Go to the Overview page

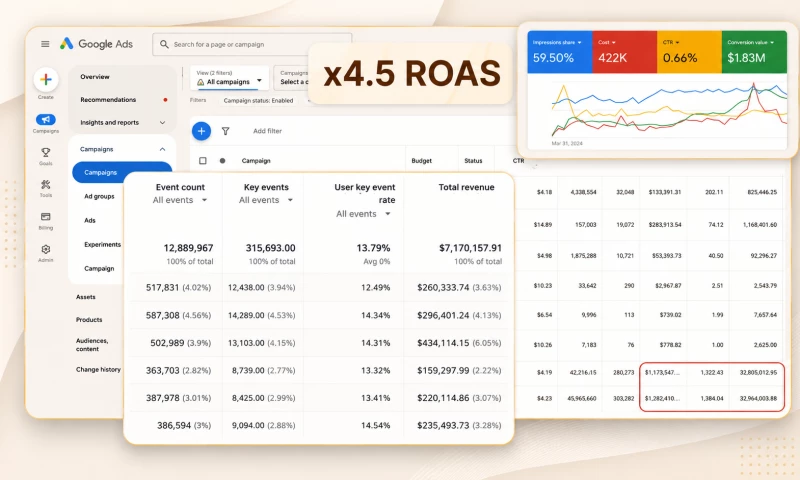95,77
